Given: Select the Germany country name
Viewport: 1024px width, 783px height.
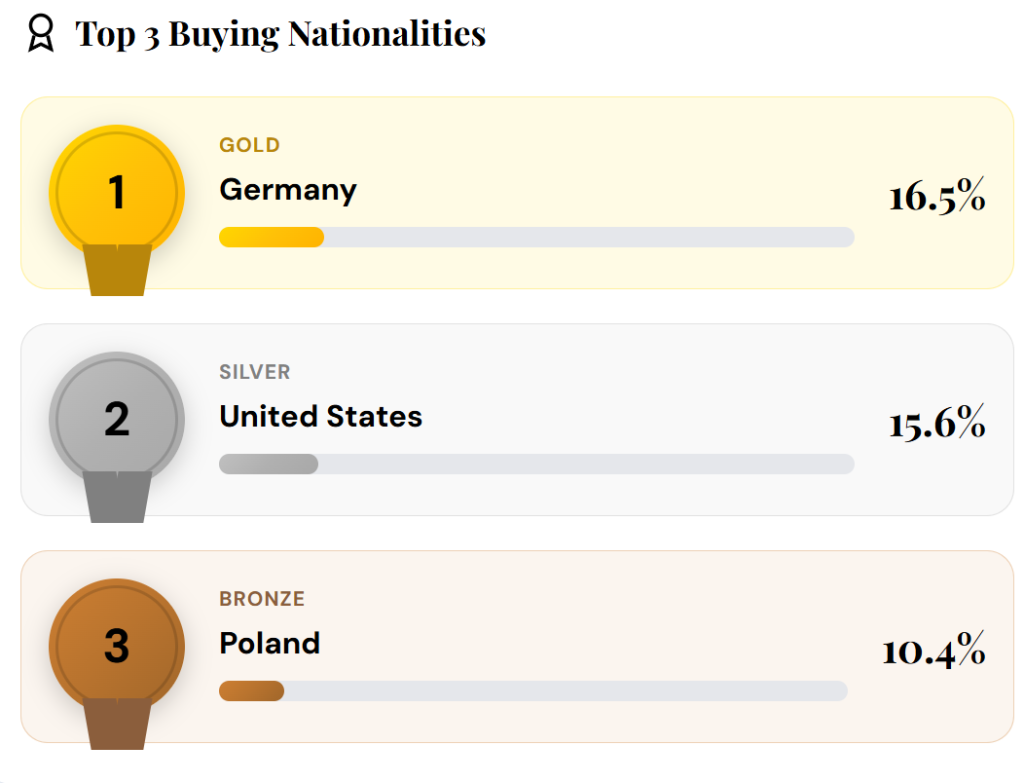Looking at the screenshot, I should tap(288, 190).
